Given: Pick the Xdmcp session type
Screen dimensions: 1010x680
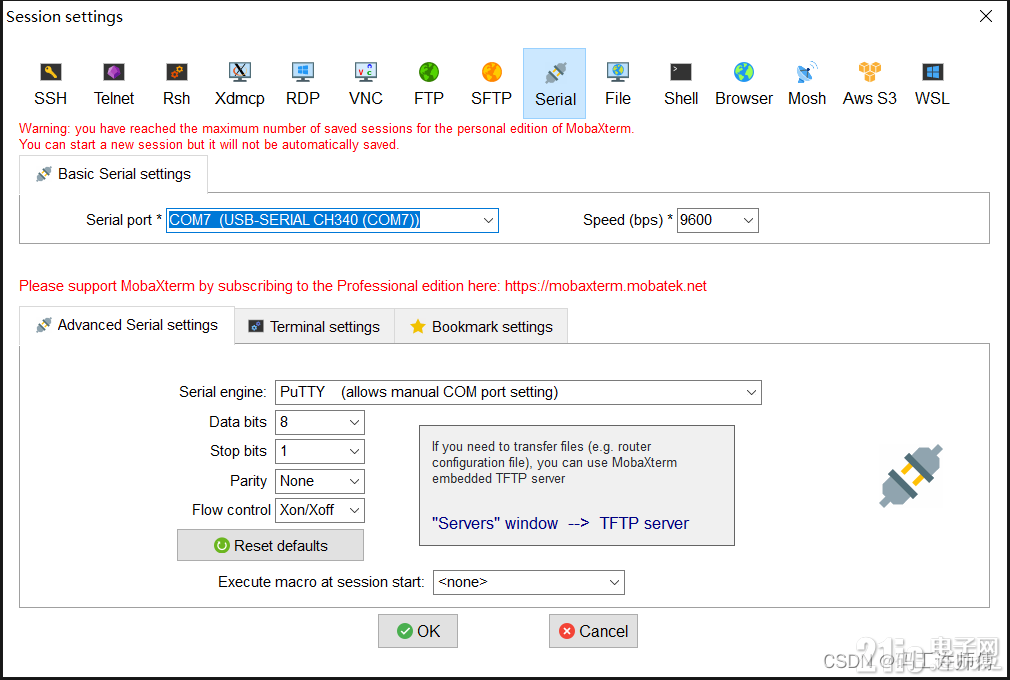Looking at the screenshot, I should coord(240,84).
